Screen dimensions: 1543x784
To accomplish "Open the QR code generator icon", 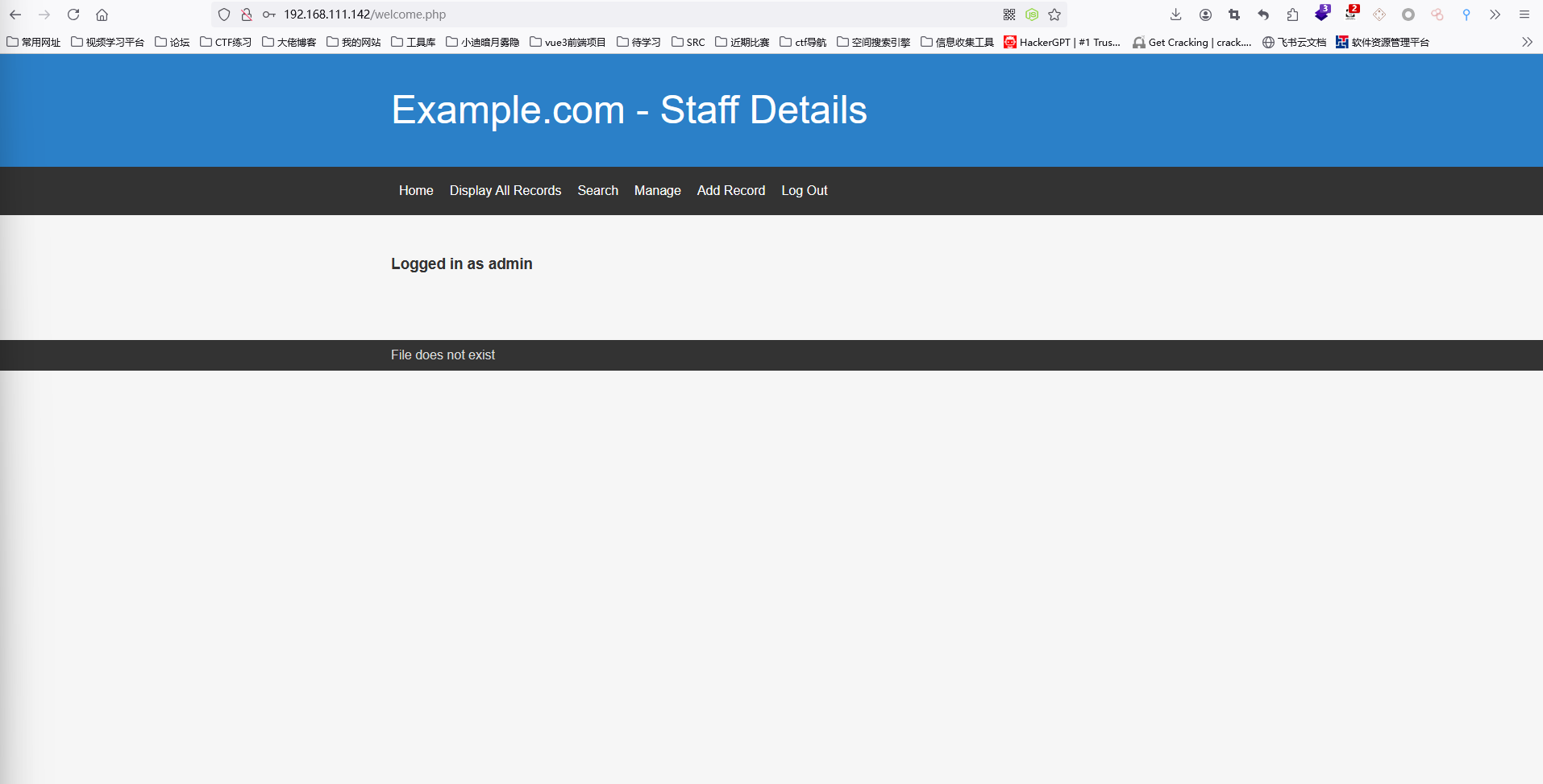I will click(x=1009, y=15).
